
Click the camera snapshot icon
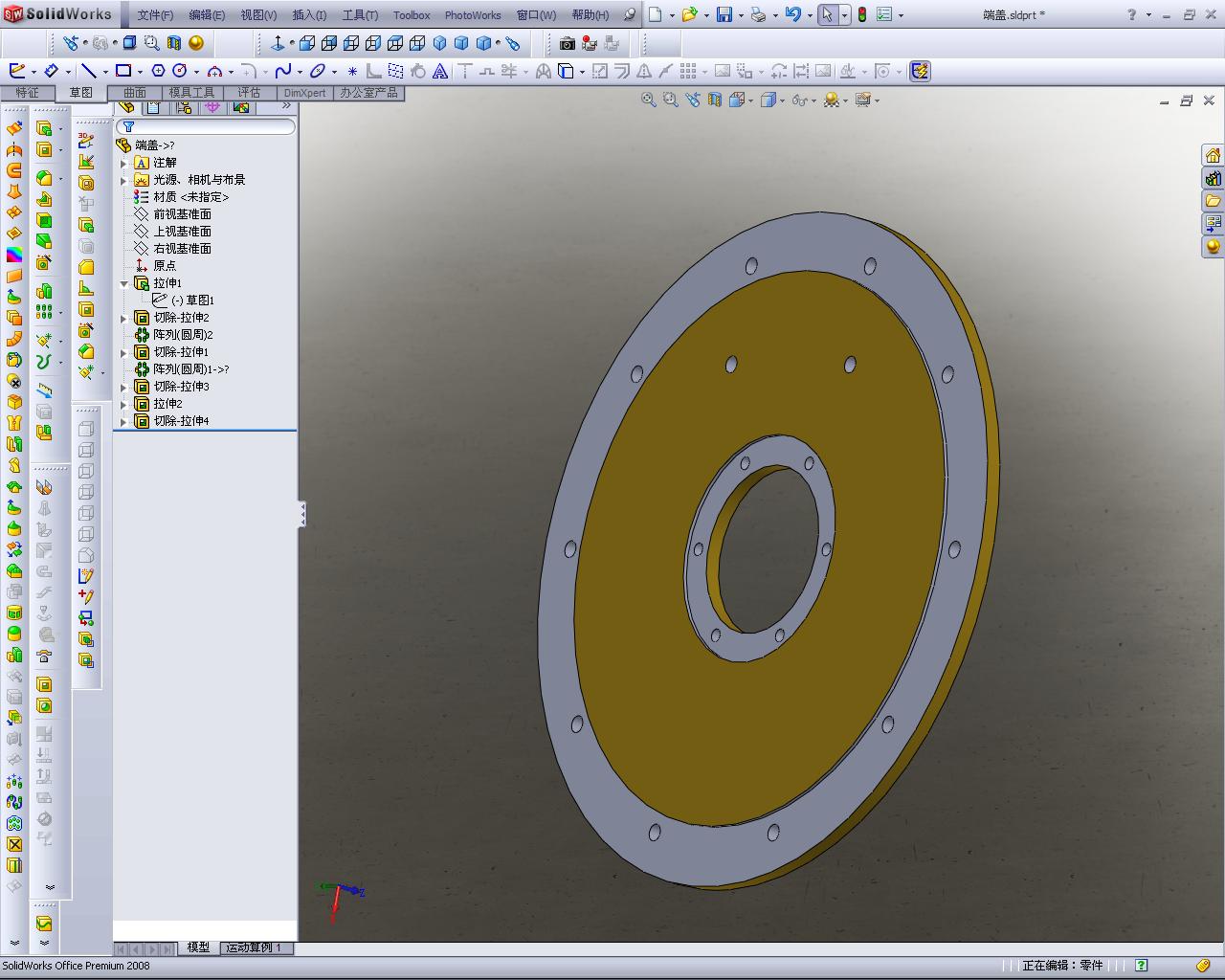click(568, 43)
